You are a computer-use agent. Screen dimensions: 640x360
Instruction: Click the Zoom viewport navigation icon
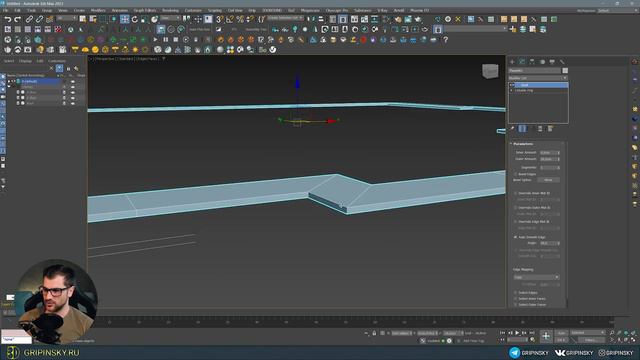point(612,333)
